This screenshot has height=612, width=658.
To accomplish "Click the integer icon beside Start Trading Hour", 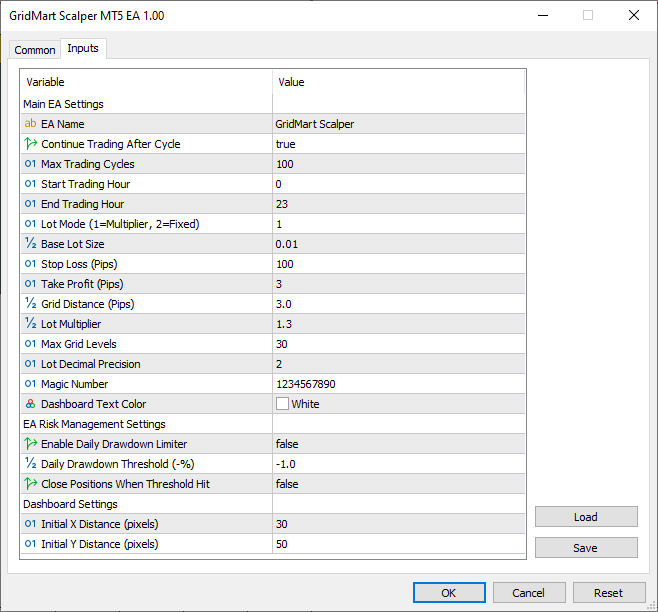I will [30, 183].
